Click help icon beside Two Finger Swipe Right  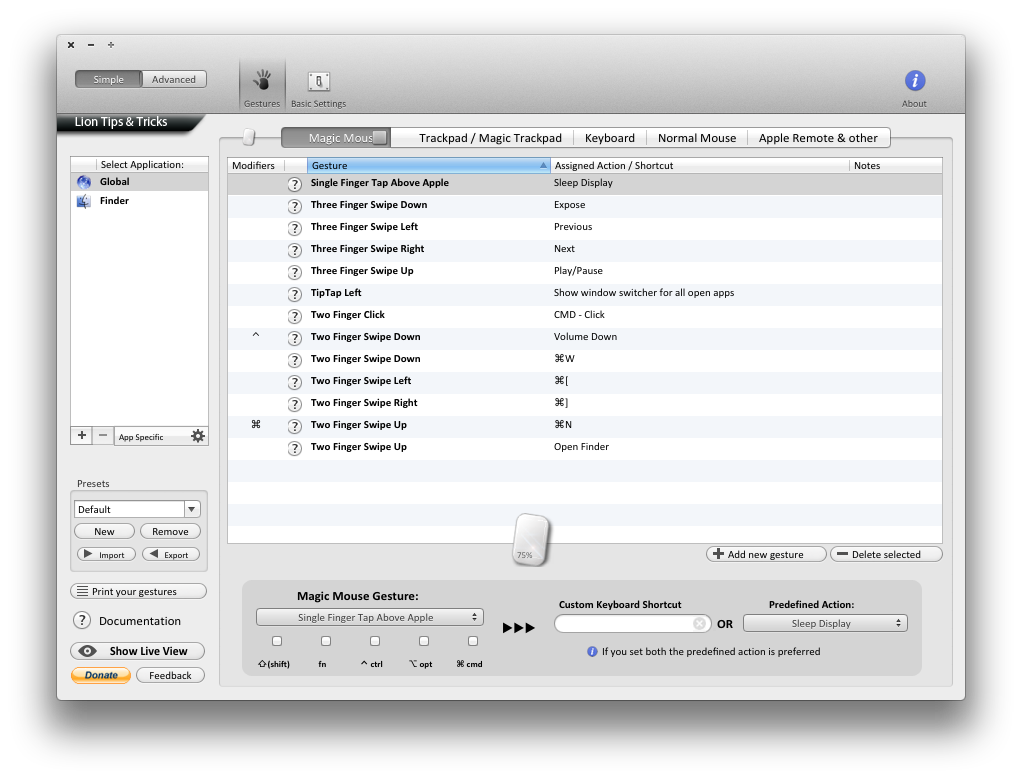click(295, 404)
